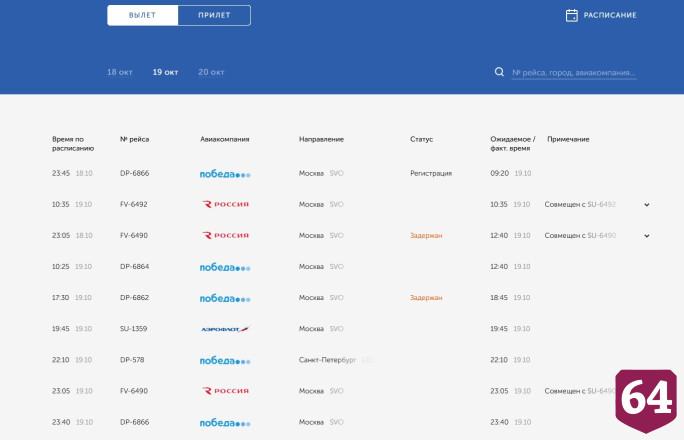The width and height of the screenshot is (684, 440).
Task: Click the Статус column header
Action: 421,139
